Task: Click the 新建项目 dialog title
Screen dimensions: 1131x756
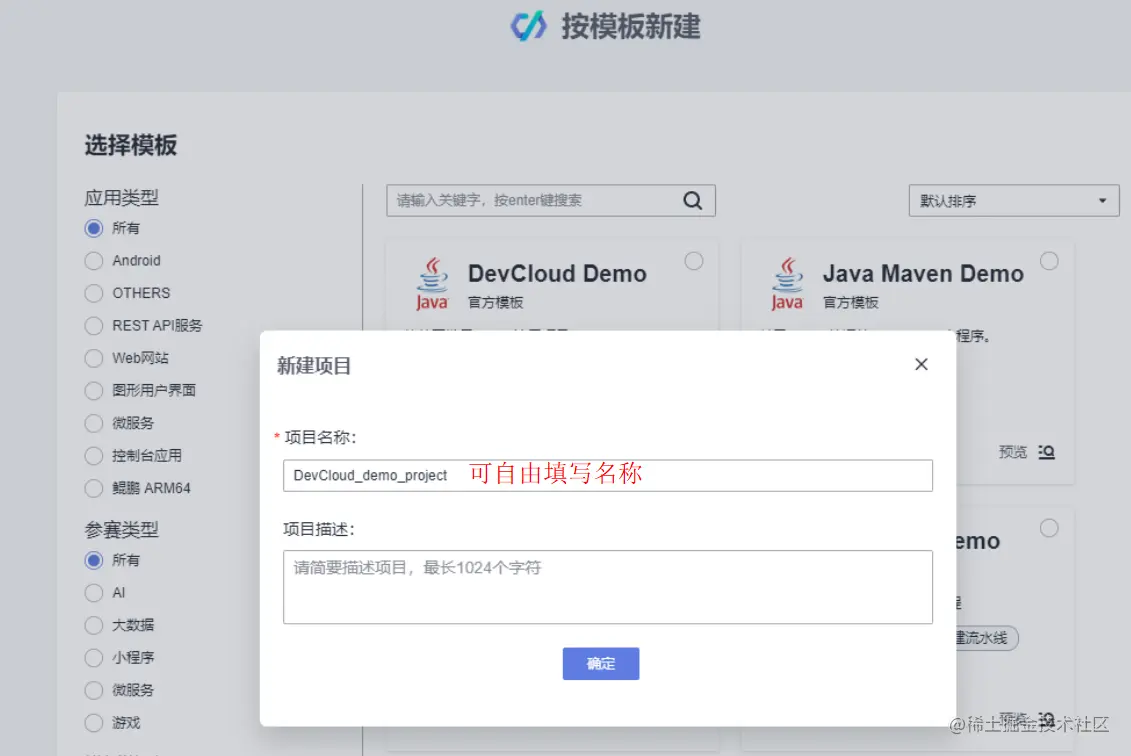Action: [314, 366]
